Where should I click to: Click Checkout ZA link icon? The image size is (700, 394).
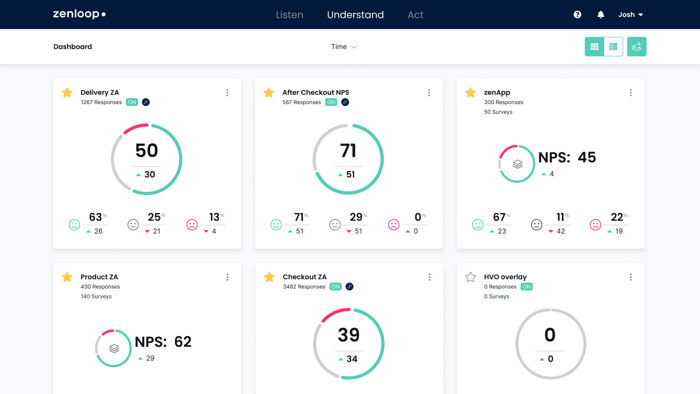pyautogui.click(x=350, y=286)
